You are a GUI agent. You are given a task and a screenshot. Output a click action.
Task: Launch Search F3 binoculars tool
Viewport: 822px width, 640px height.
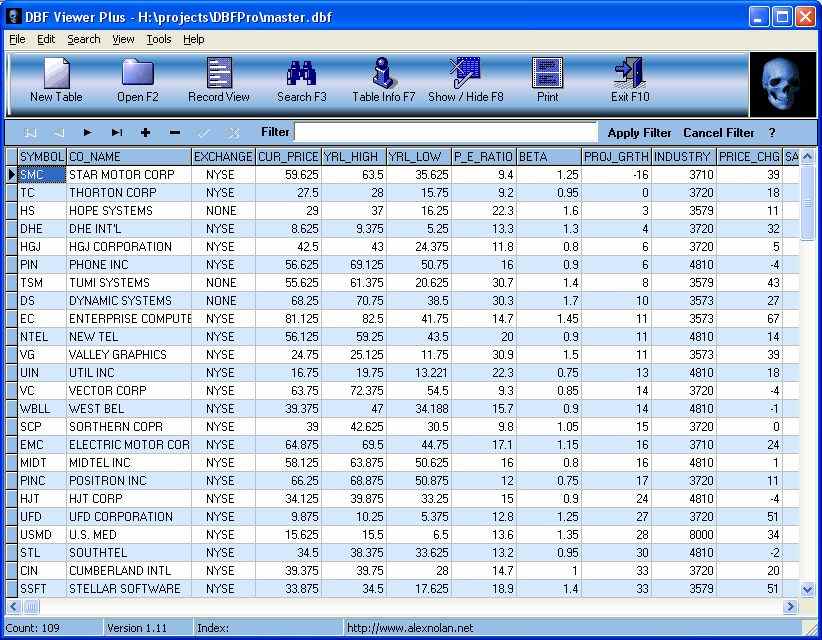[301, 81]
